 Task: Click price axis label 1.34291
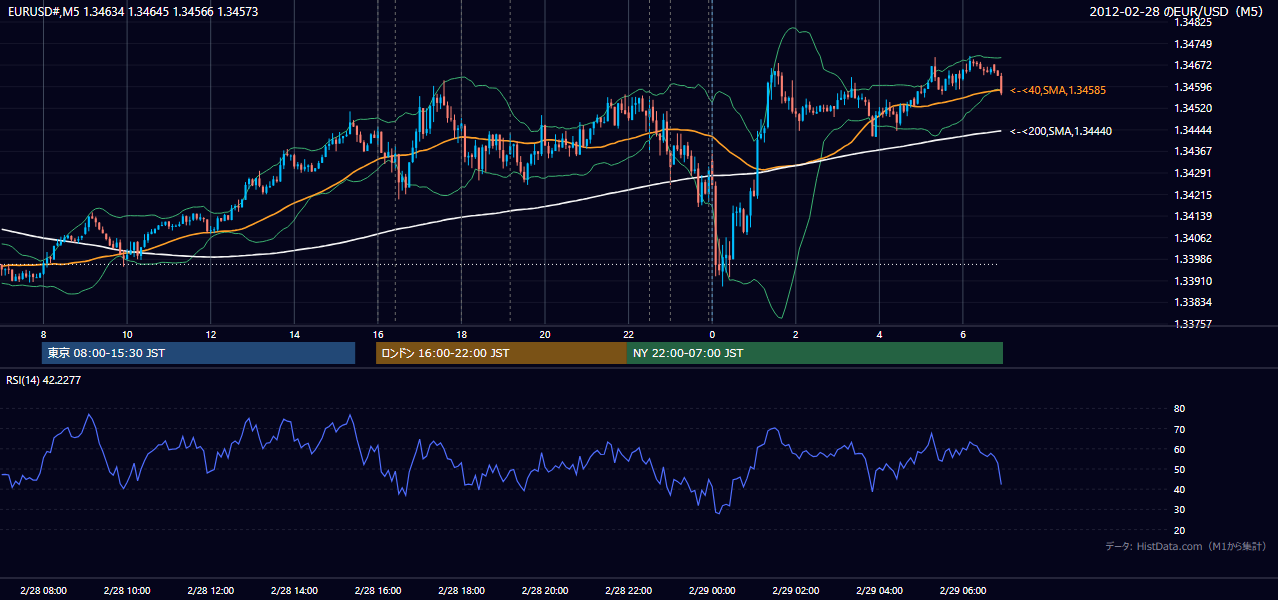(1193, 173)
